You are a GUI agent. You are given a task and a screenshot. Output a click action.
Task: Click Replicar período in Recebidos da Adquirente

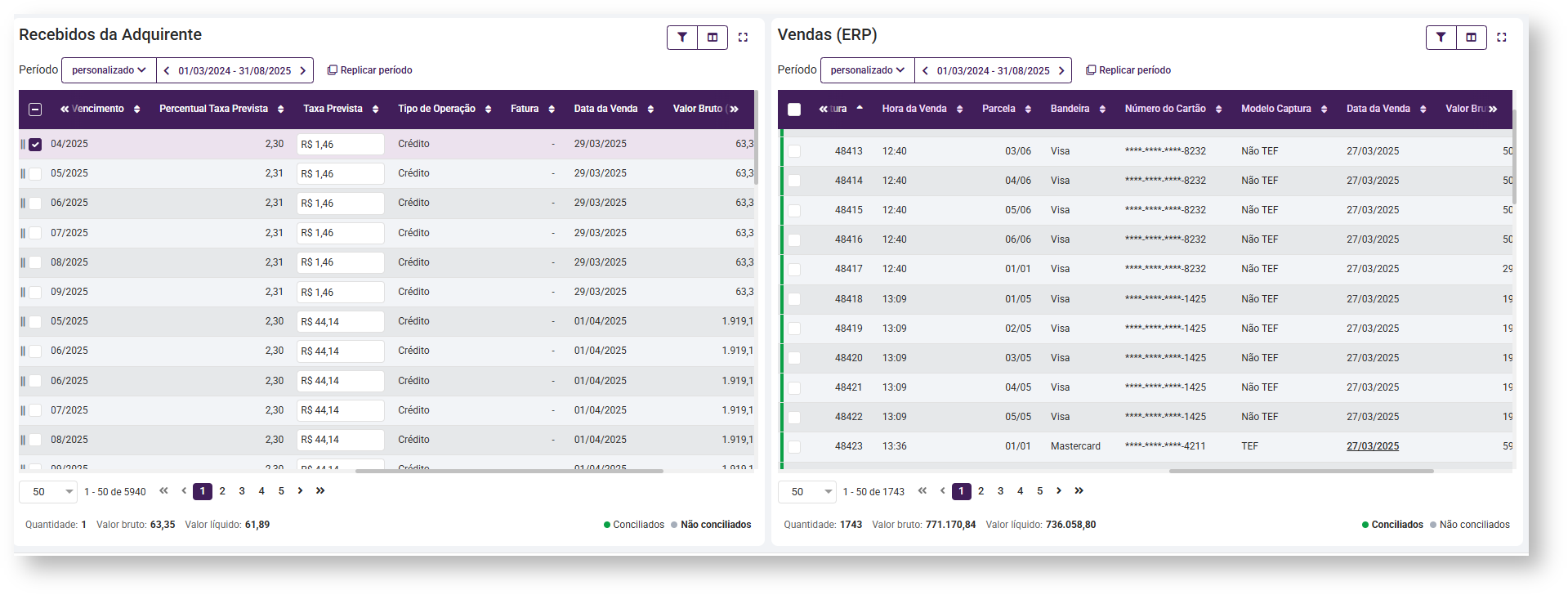point(370,70)
